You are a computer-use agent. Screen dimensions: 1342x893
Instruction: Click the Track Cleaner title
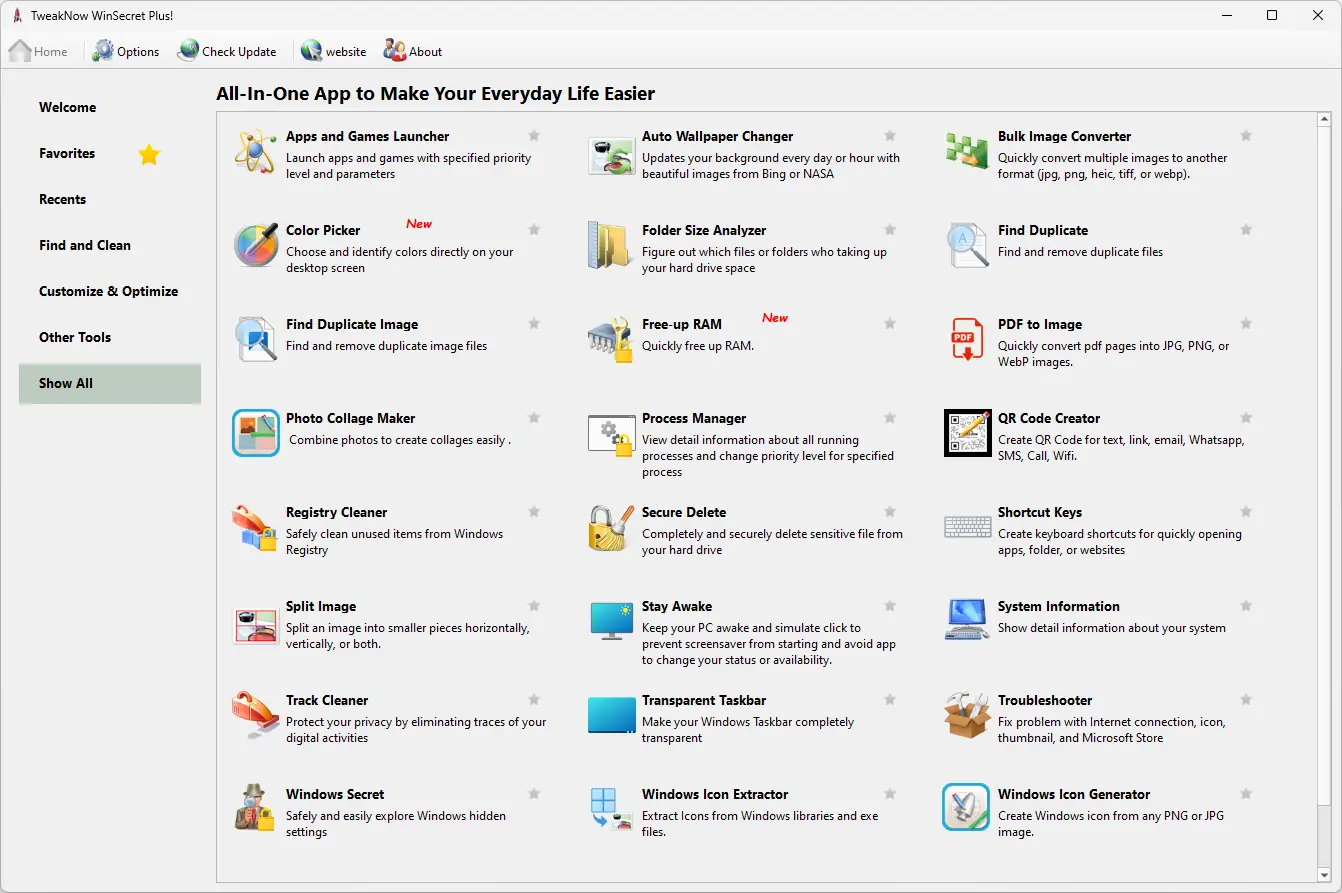(327, 700)
